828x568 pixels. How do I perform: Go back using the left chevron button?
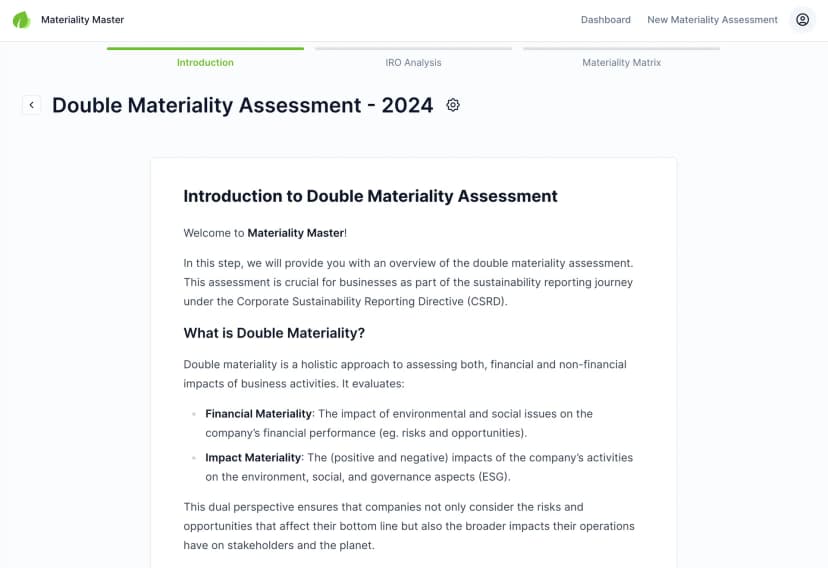32,105
